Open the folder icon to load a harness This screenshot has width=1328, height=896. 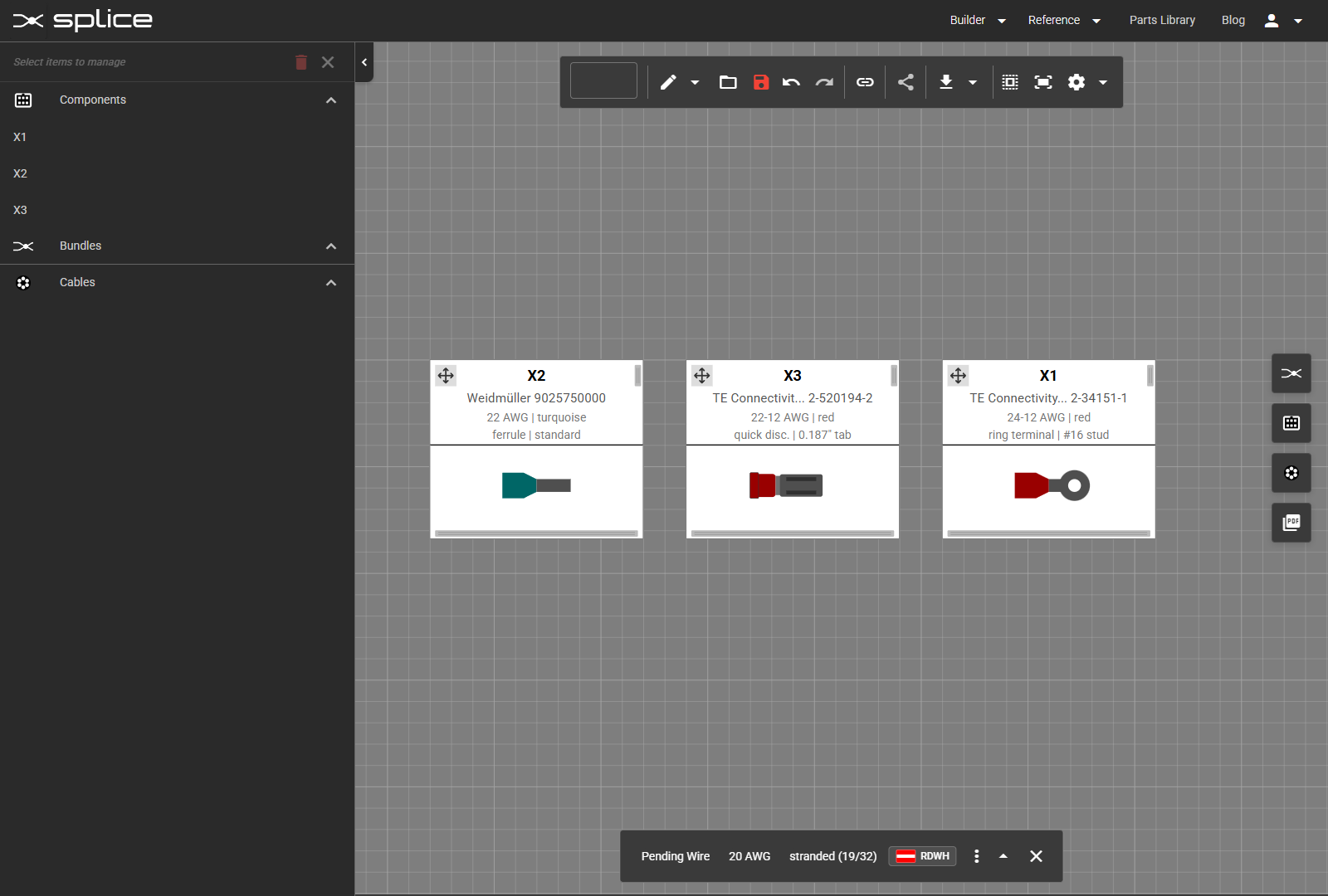728,82
